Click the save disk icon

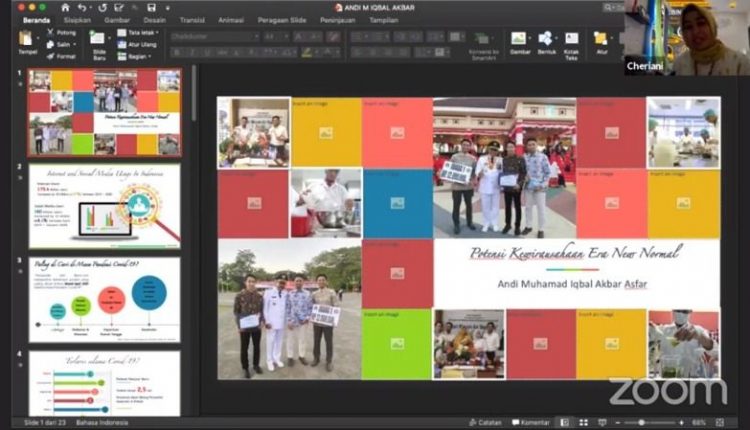tap(152, 7)
